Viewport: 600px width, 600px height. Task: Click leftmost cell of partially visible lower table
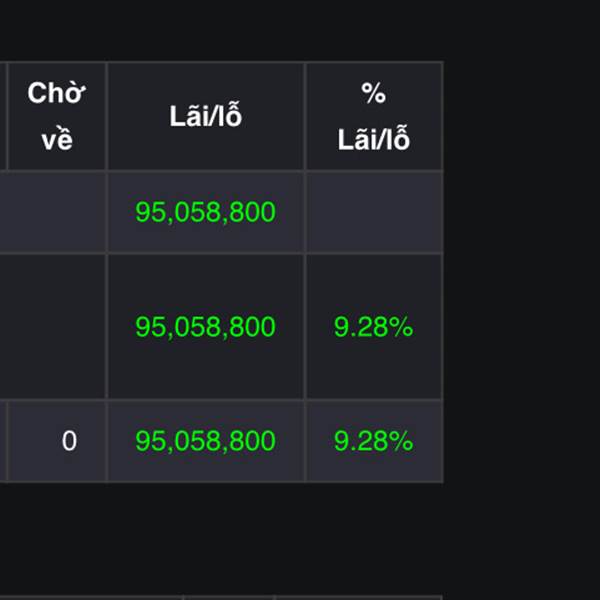[91, 598]
